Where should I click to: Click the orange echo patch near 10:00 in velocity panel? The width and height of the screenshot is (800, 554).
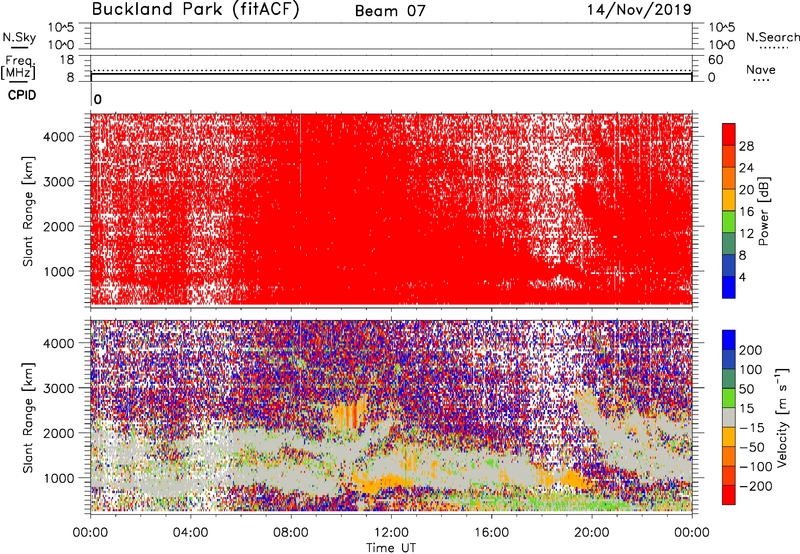click(349, 414)
